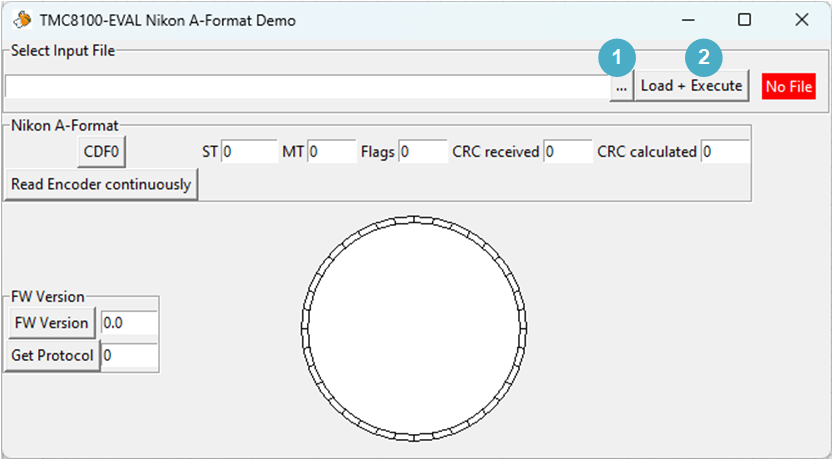
Task: Click the circular encoder position dial
Action: coord(414,328)
